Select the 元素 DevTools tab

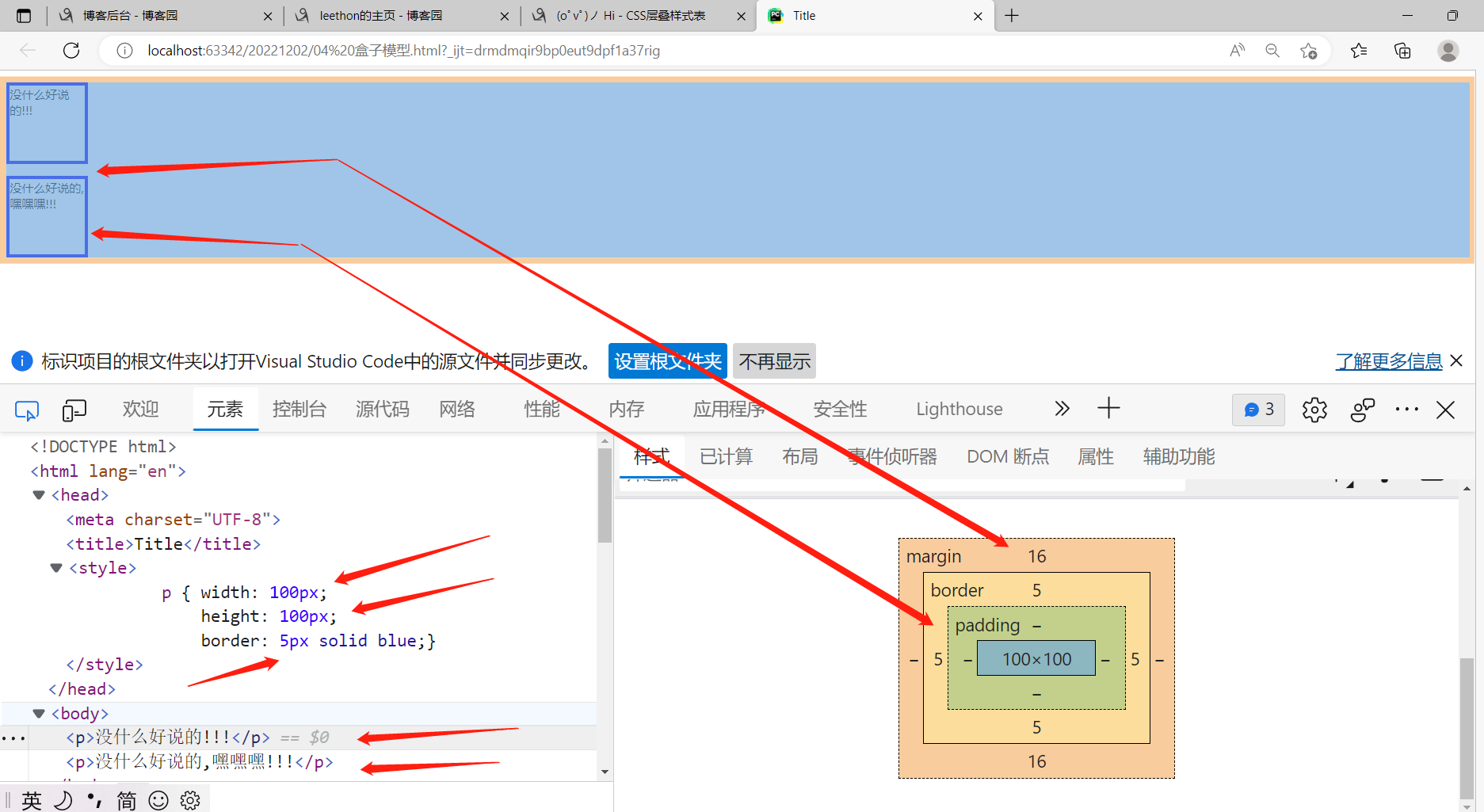225,409
